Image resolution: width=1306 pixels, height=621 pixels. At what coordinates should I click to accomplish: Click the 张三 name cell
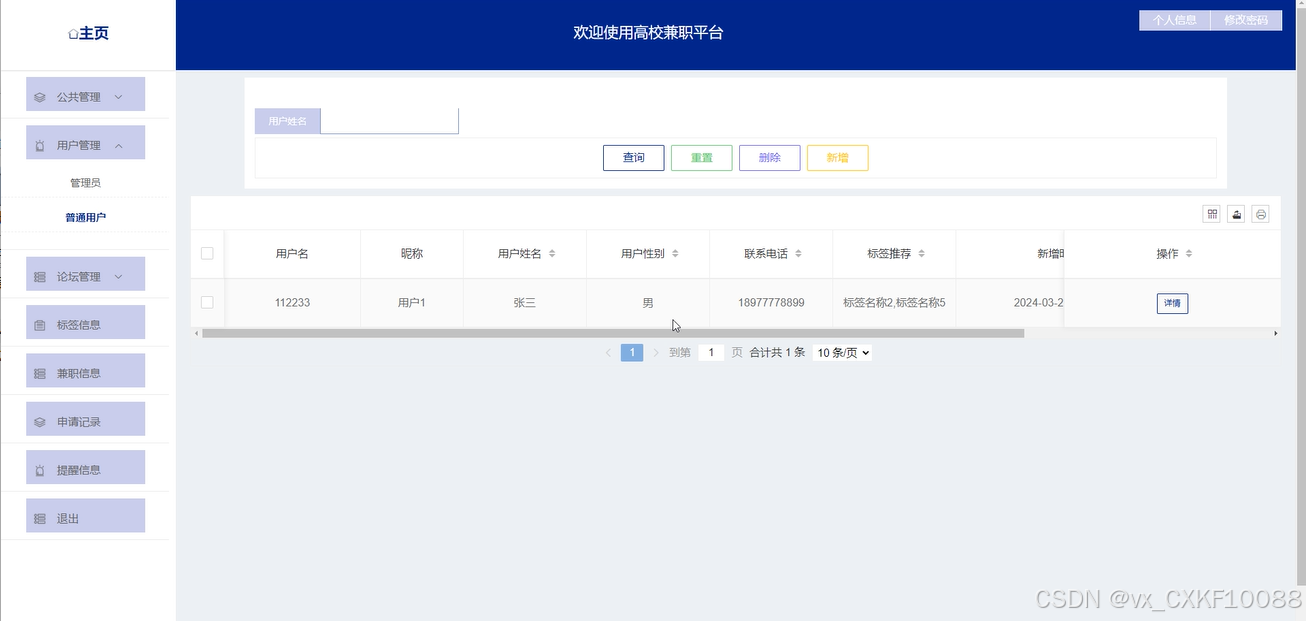pos(525,303)
